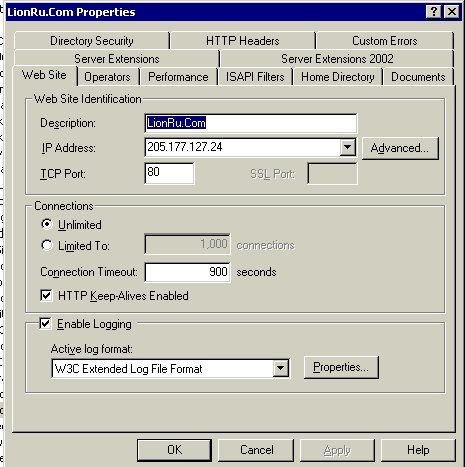Viewport: 465px width, 467px height.
Task: Uncheck the Enable Logging checkbox
Action: point(45,324)
